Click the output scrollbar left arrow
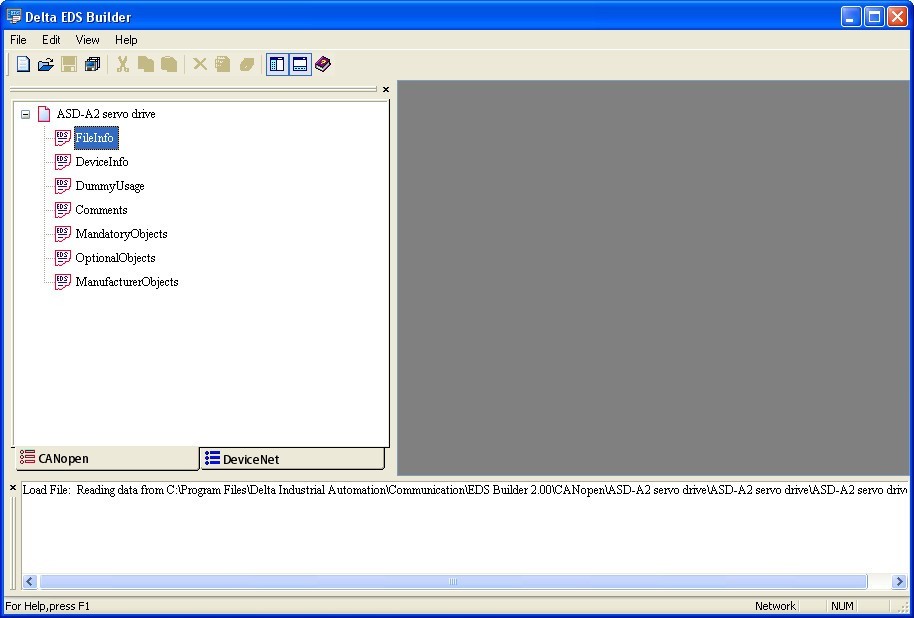 (x=30, y=581)
